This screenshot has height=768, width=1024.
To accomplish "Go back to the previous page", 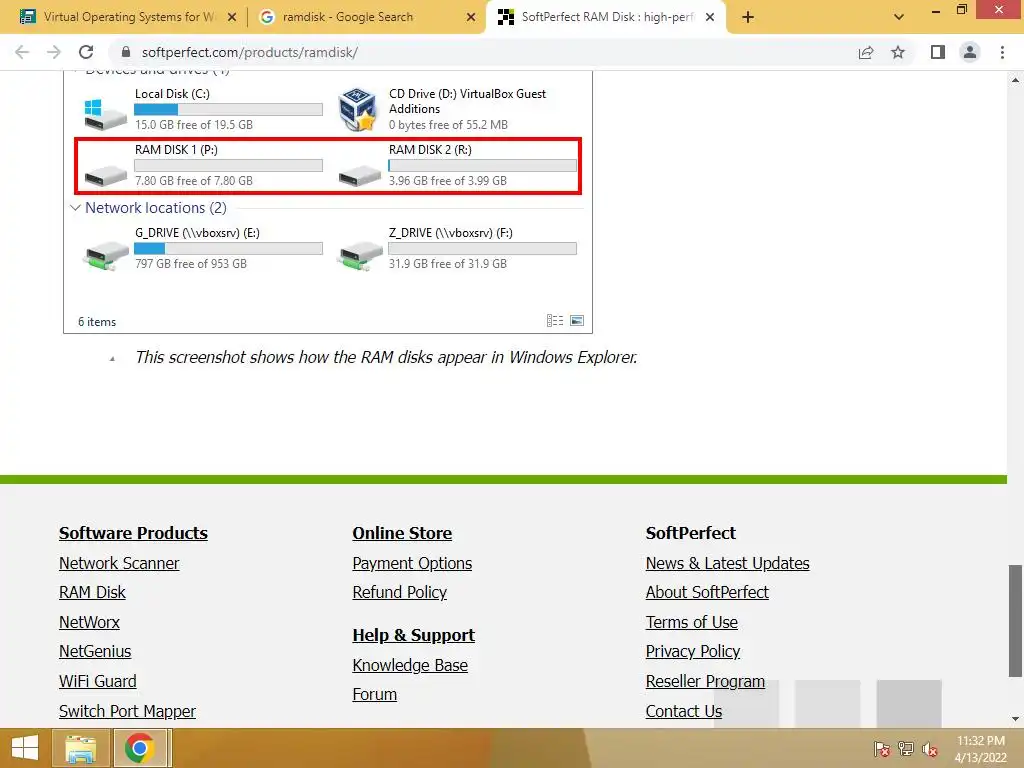I will click(22, 52).
